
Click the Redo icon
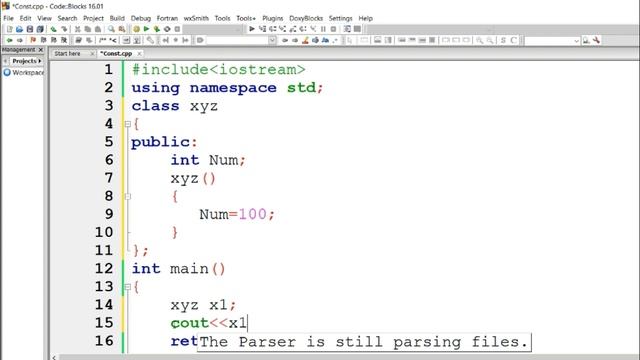(64, 29)
